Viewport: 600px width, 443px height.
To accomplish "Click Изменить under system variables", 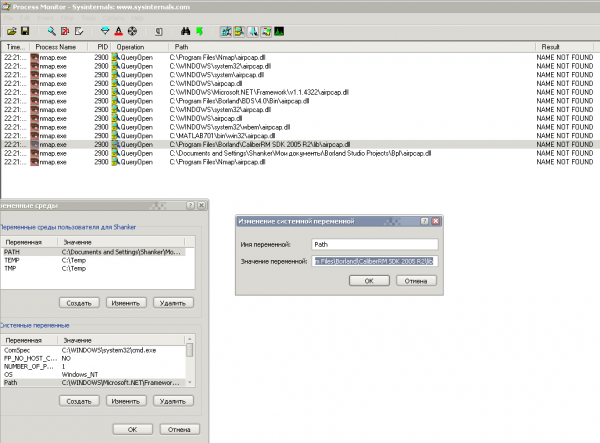I will 126,401.
